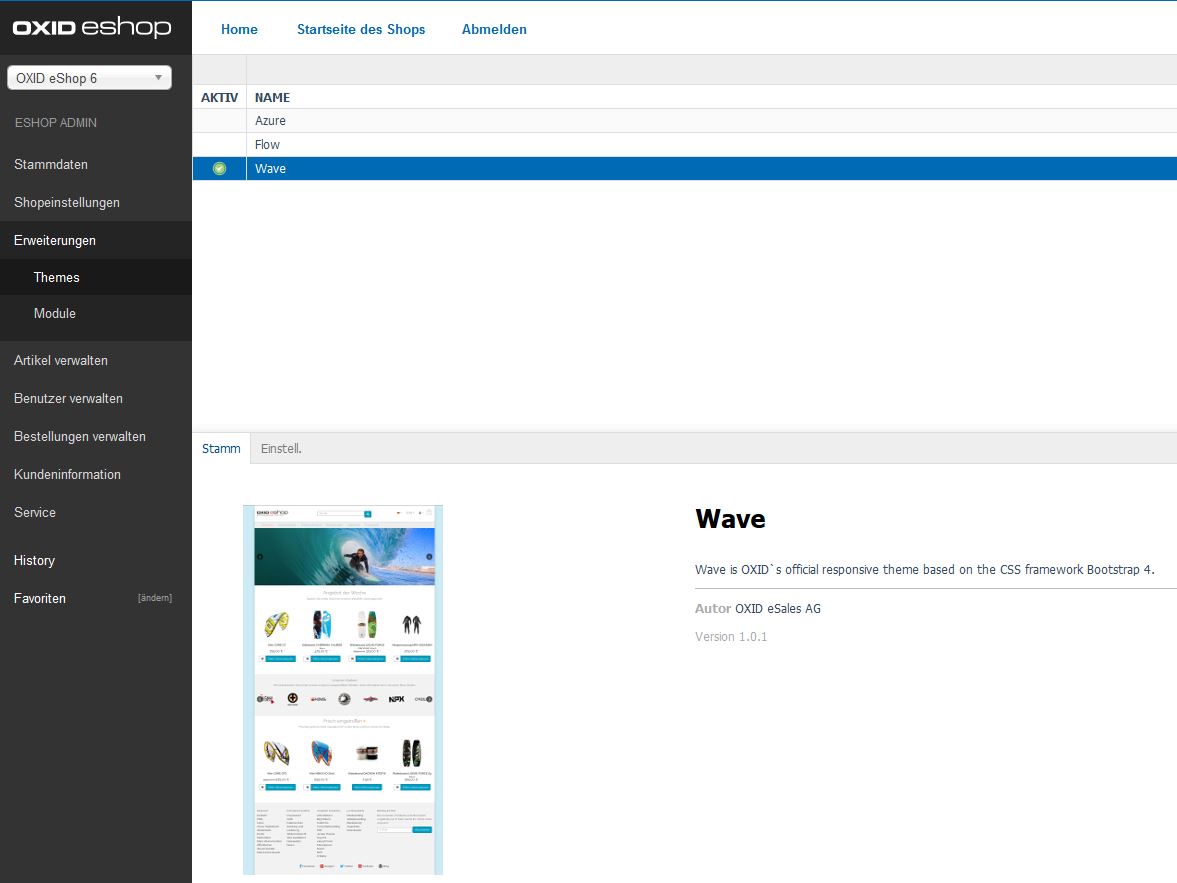Log out via Abmelden link

(x=494, y=29)
